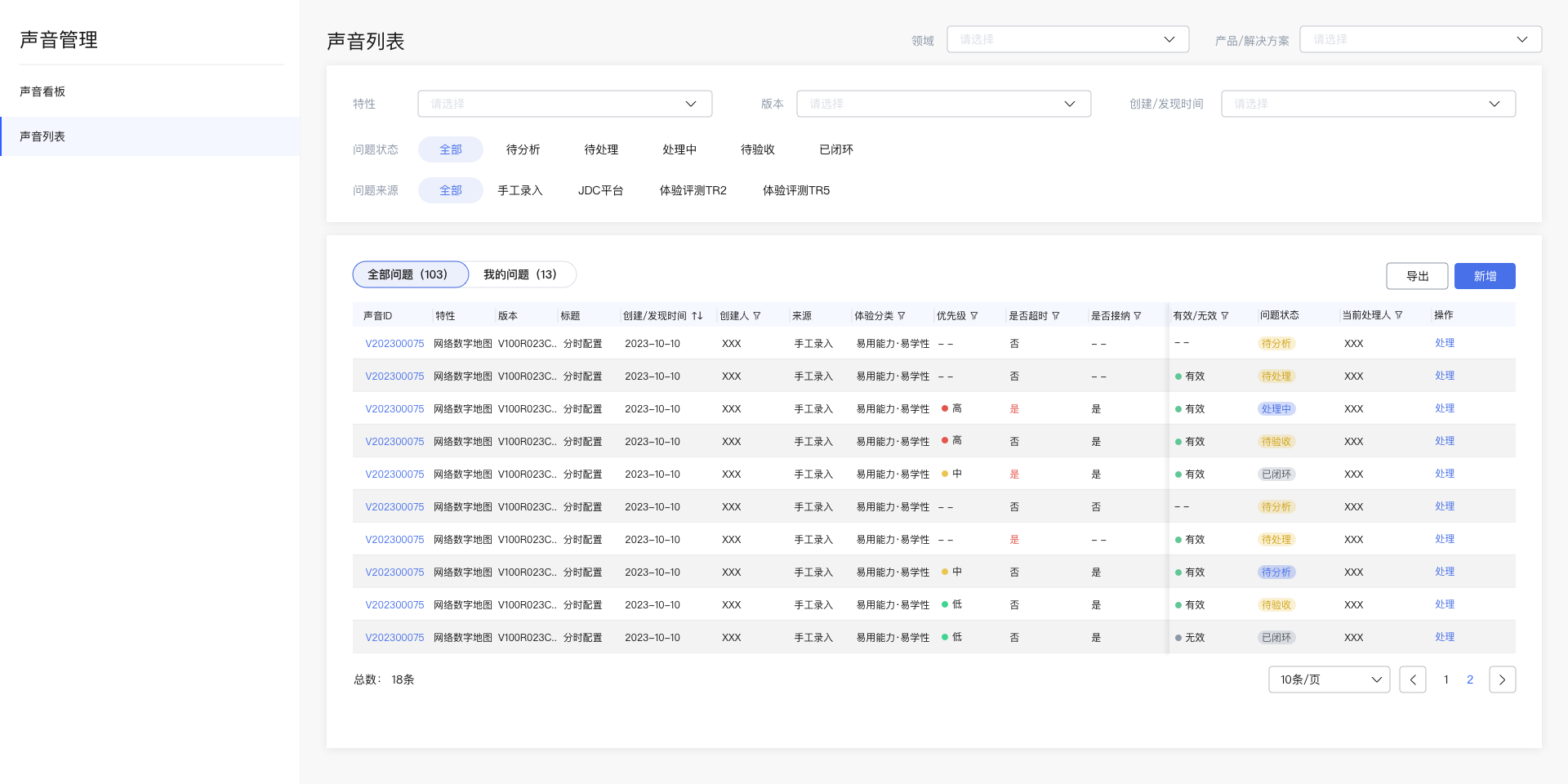Viewport: 1568px width, 784px height.
Task: Click funnel icon on 有效/无效 column
Action: pyautogui.click(x=1225, y=316)
